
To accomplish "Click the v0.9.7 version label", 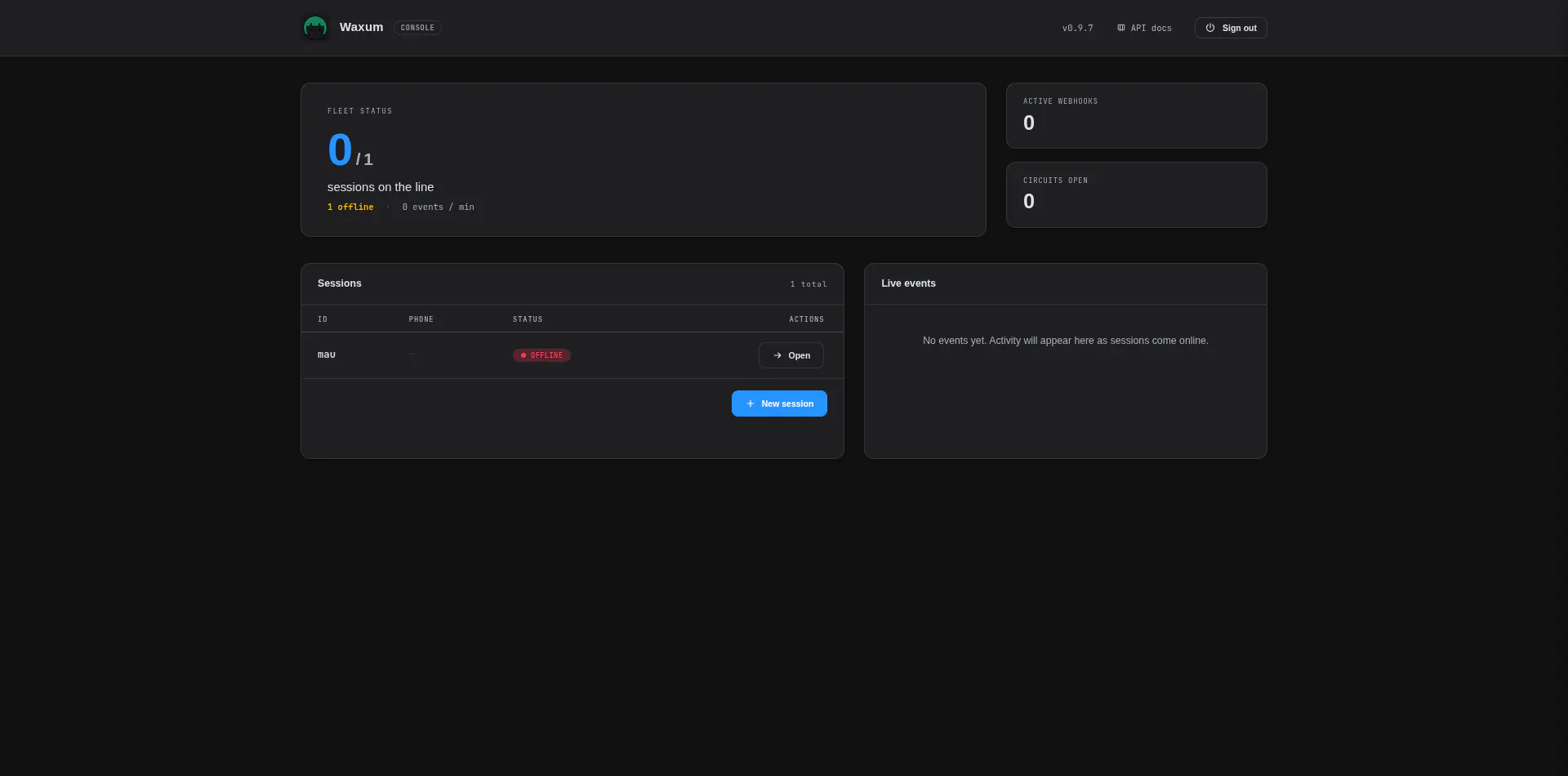I will 1077,28.
